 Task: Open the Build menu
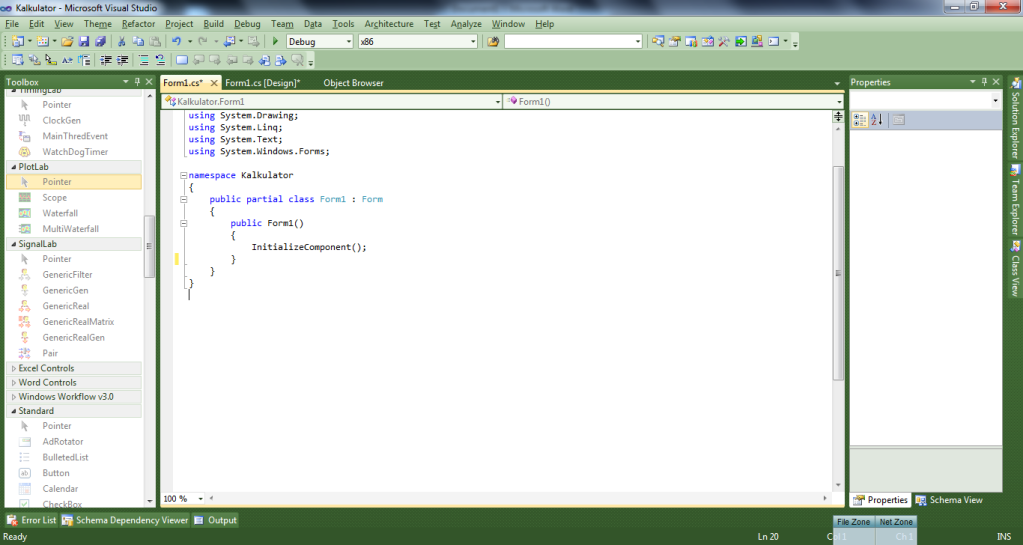click(213, 23)
